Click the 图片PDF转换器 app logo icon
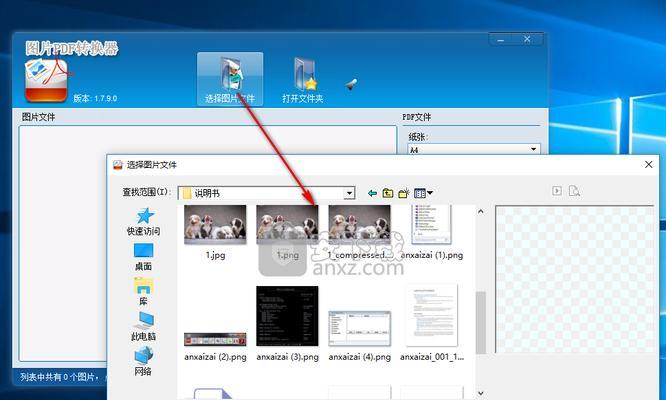 pos(46,81)
